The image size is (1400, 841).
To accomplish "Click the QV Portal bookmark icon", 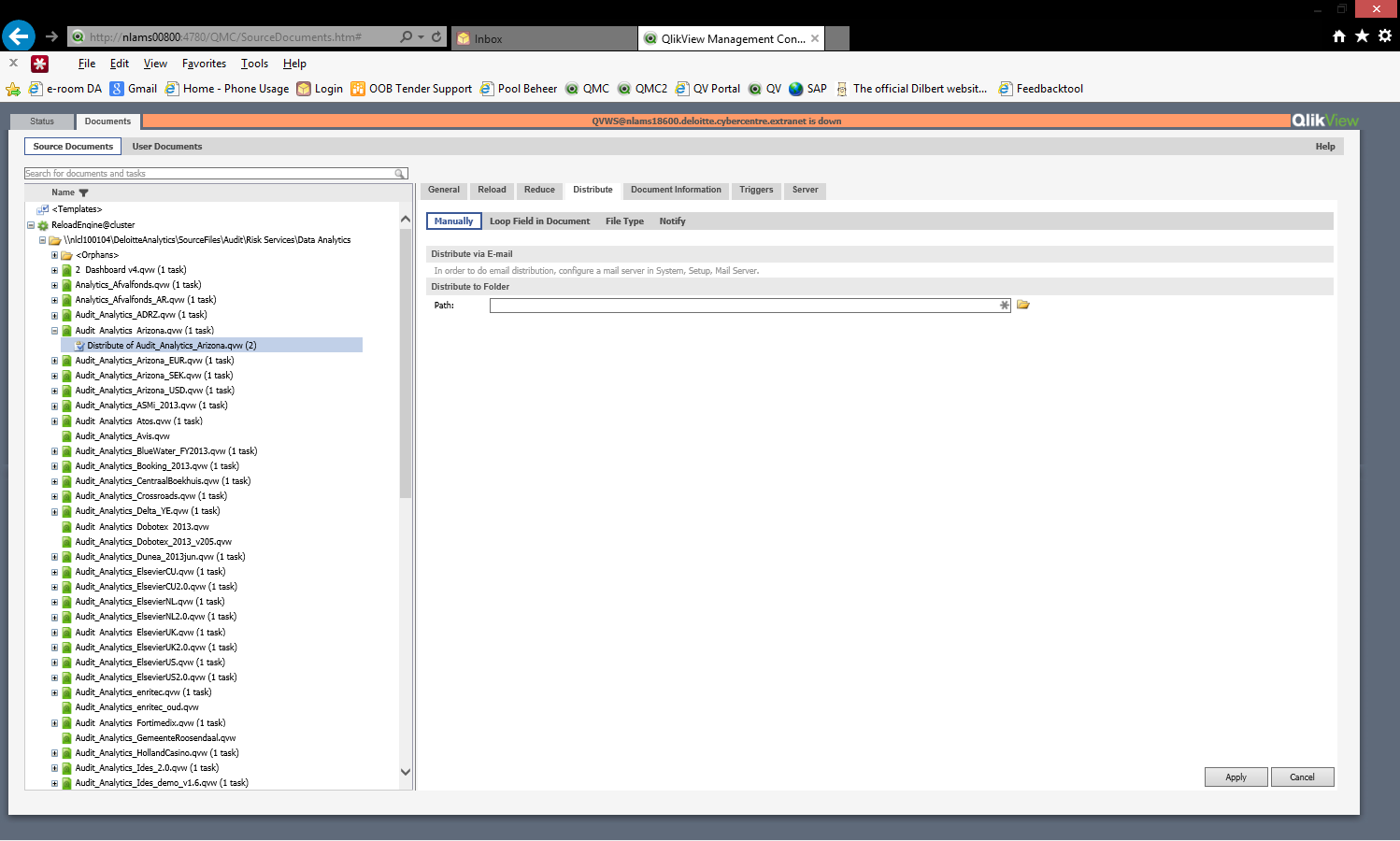I will tap(682, 89).
